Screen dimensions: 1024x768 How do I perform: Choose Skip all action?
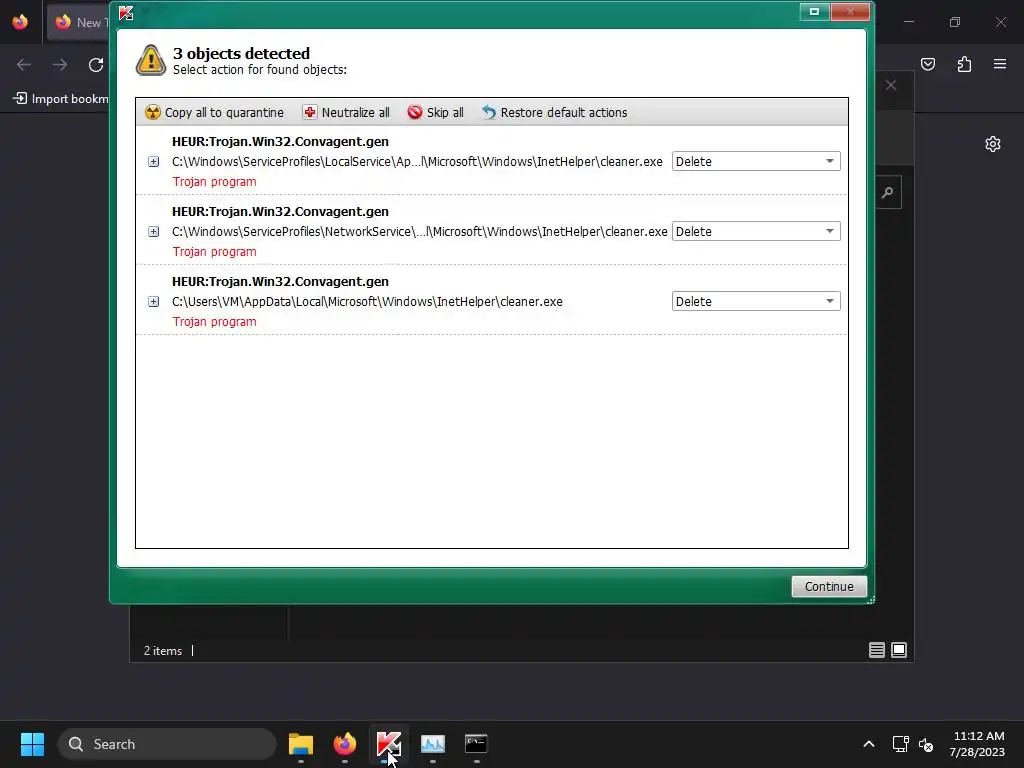(x=436, y=112)
